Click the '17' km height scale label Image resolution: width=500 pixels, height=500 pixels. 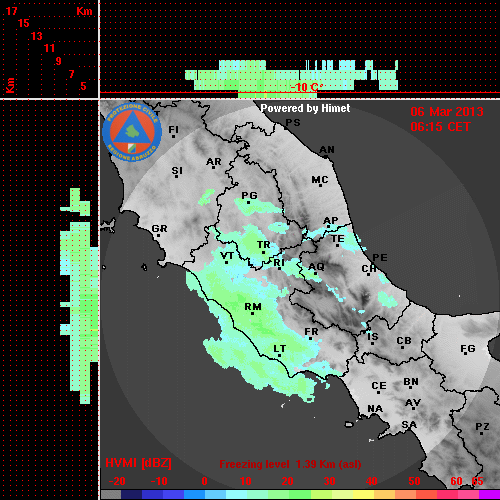point(11,11)
